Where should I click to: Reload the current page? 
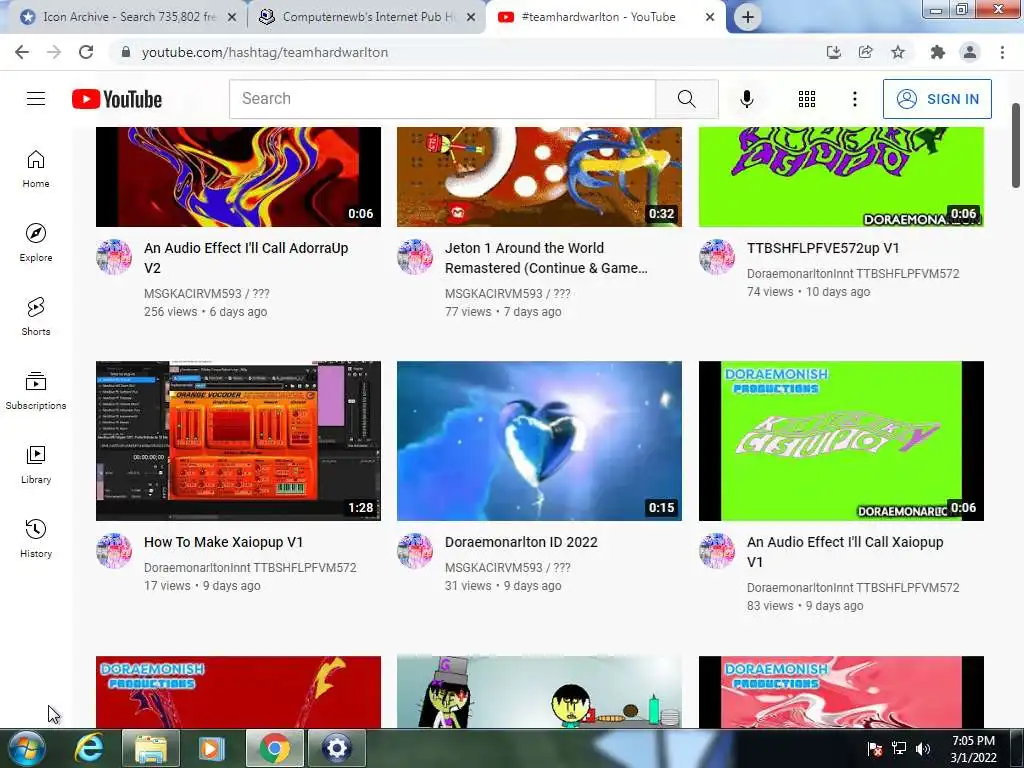(x=86, y=52)
